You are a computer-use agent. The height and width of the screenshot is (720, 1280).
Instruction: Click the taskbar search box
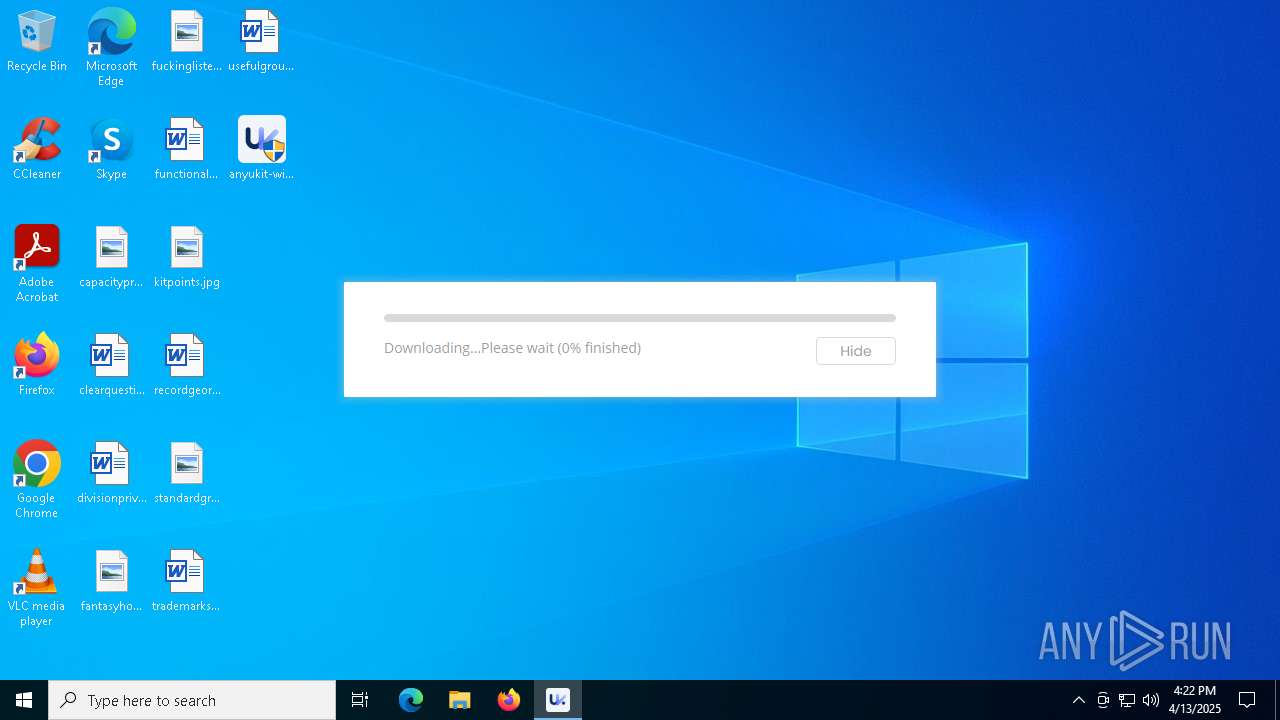pyautogui.click(x=192, y=700)
